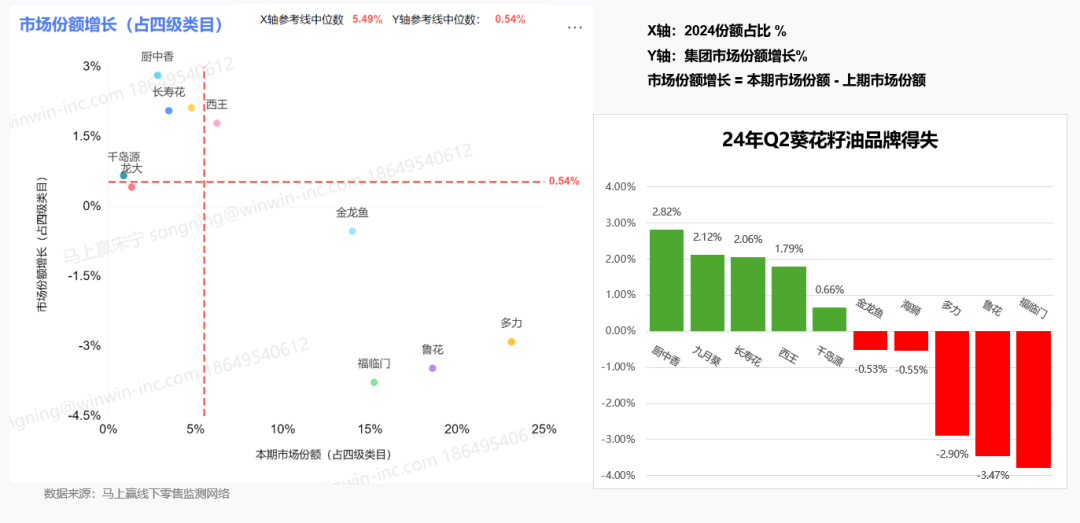This screenshot has height=523, width=1080.
Task: Select the 多力 orange scatter point
Action: (511, 342)
